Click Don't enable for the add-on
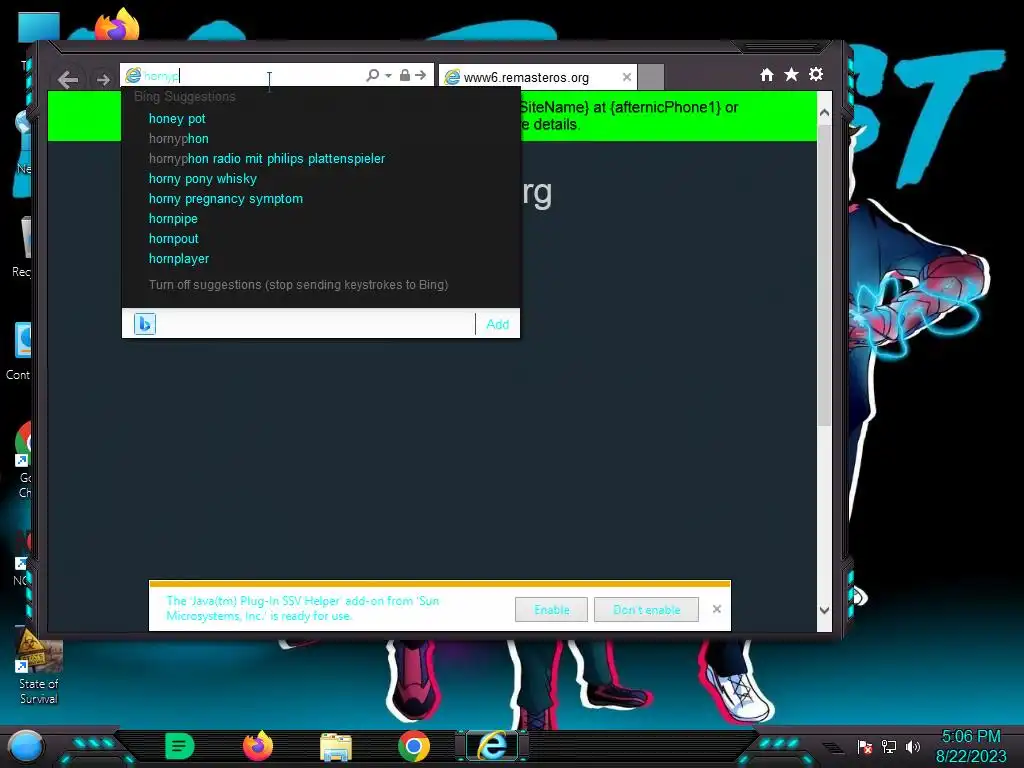The image size is (1024, 768). 647,609
